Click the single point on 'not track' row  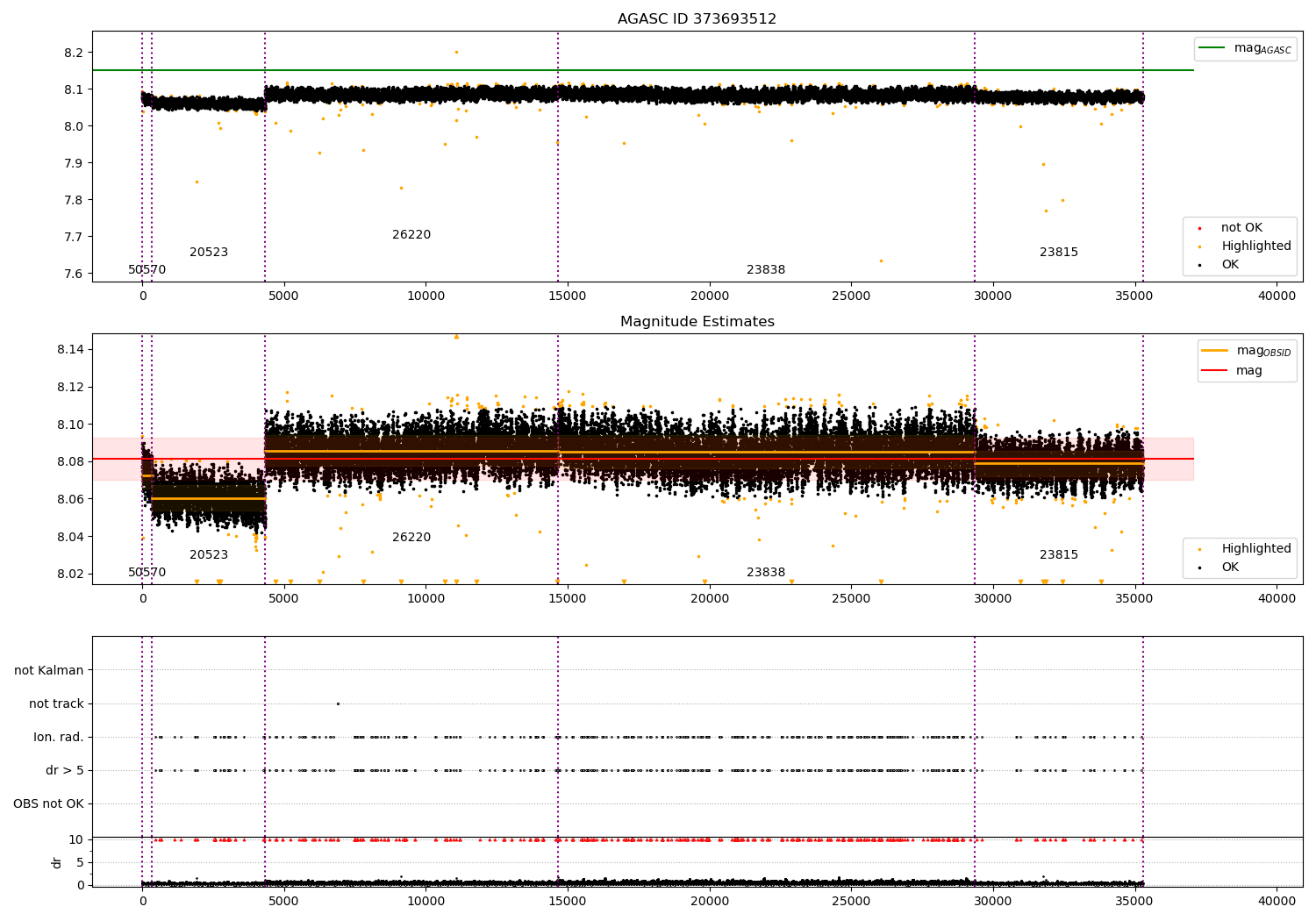338,703
